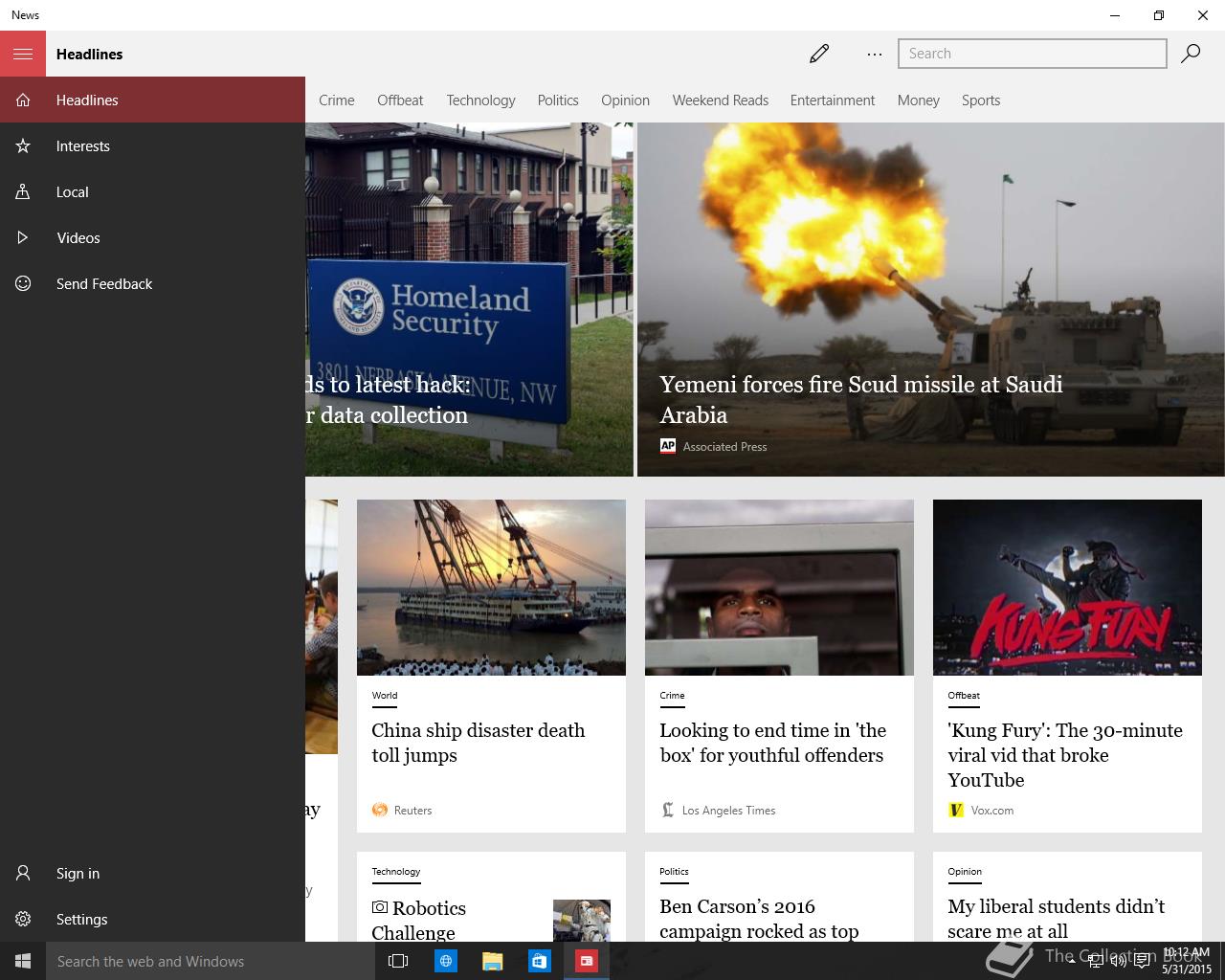Click the Los Angeles Times logo

668,810
